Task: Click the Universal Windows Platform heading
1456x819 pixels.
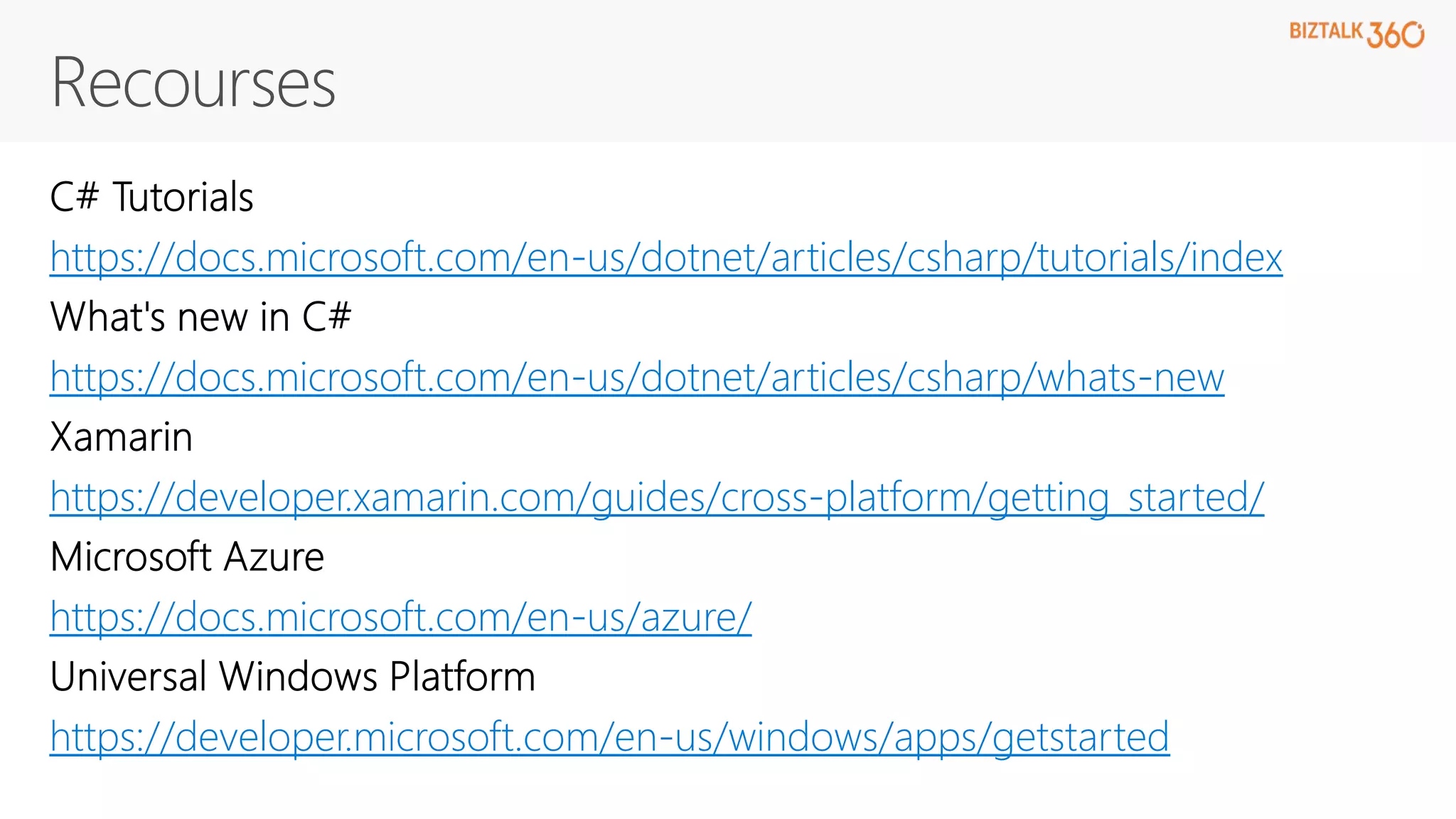Action: [x=292, y=677]
